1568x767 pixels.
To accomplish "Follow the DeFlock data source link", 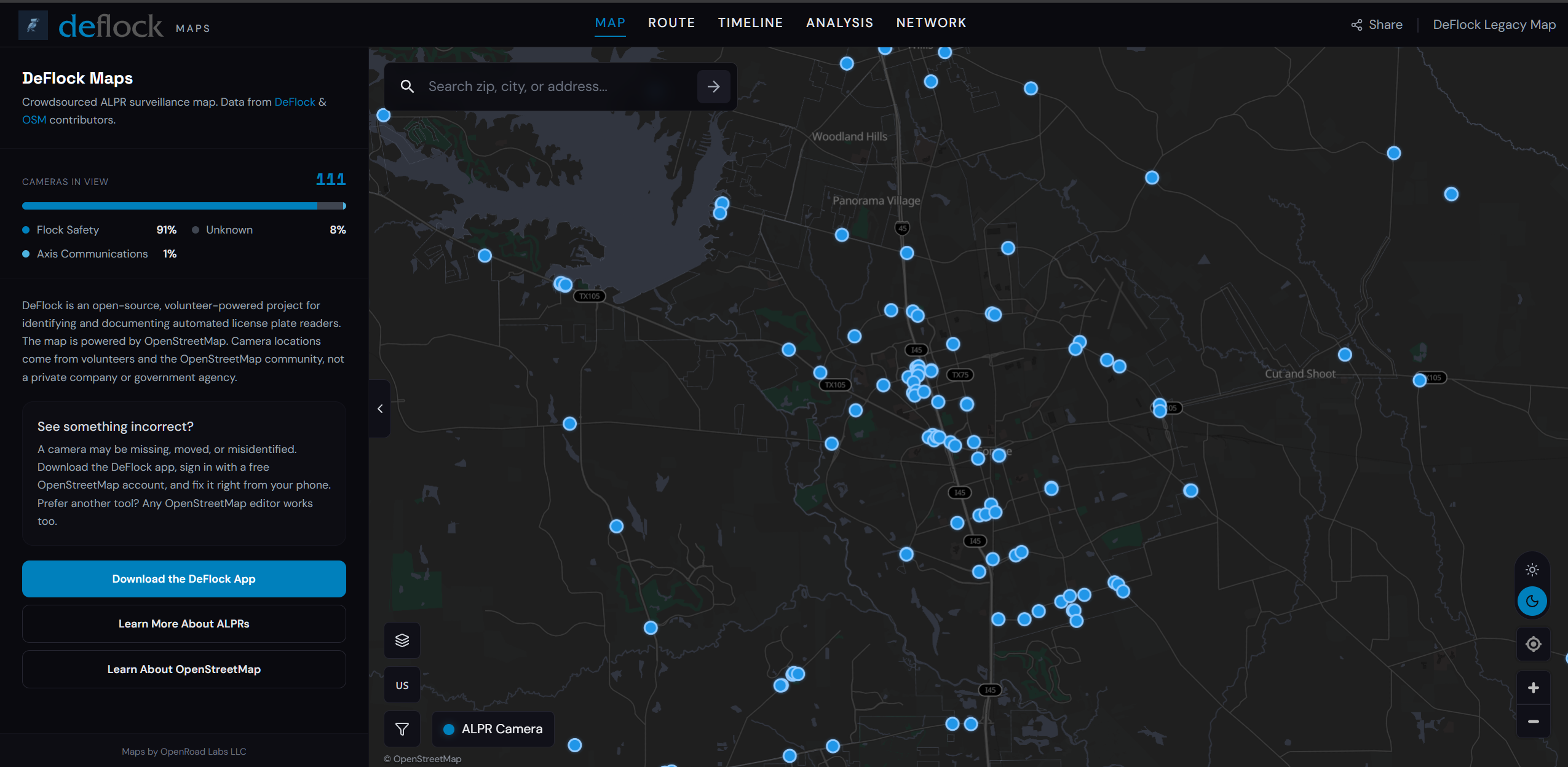I will click(295, 102).
